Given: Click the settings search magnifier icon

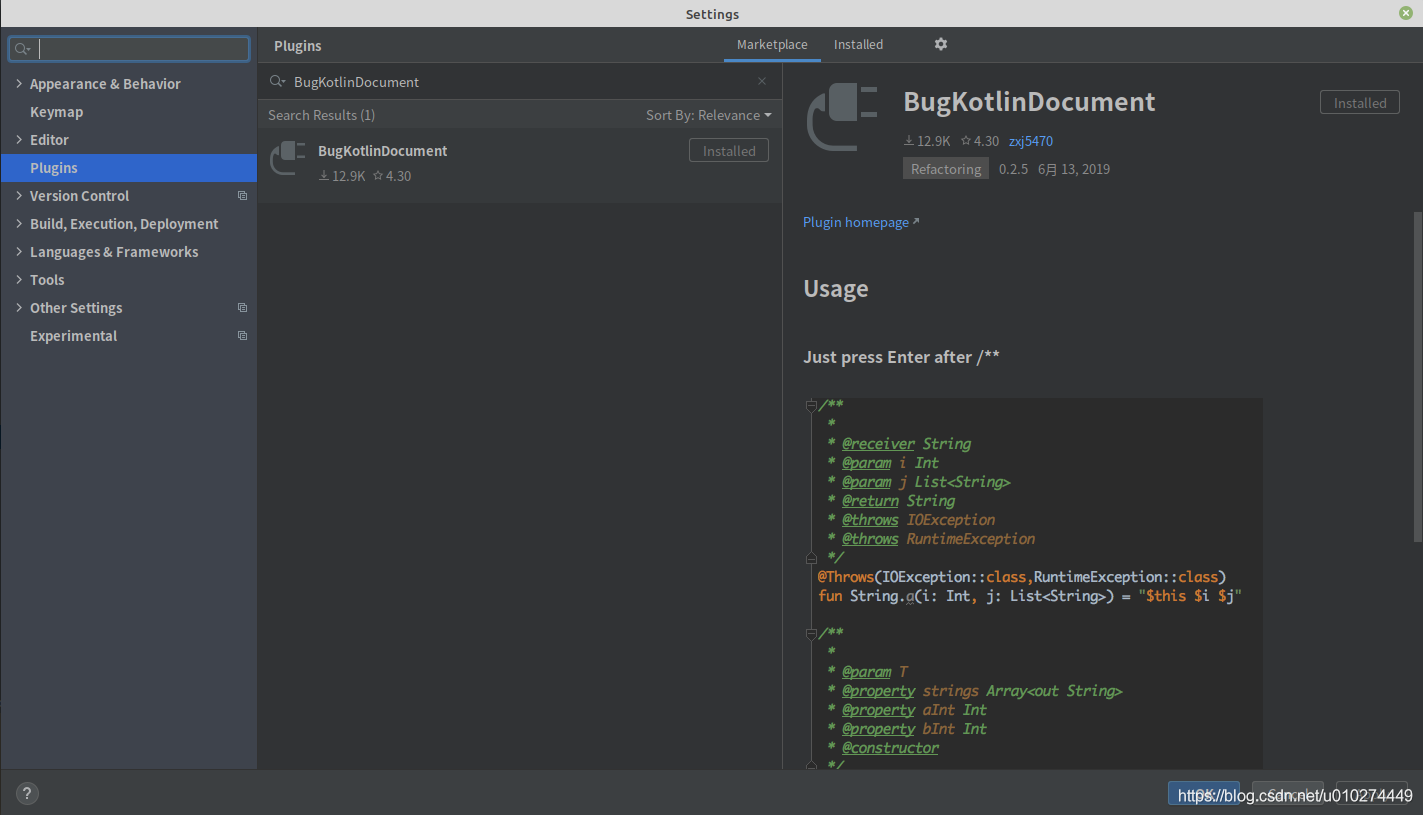Looking at the screenshot, I should coord(22,49).
